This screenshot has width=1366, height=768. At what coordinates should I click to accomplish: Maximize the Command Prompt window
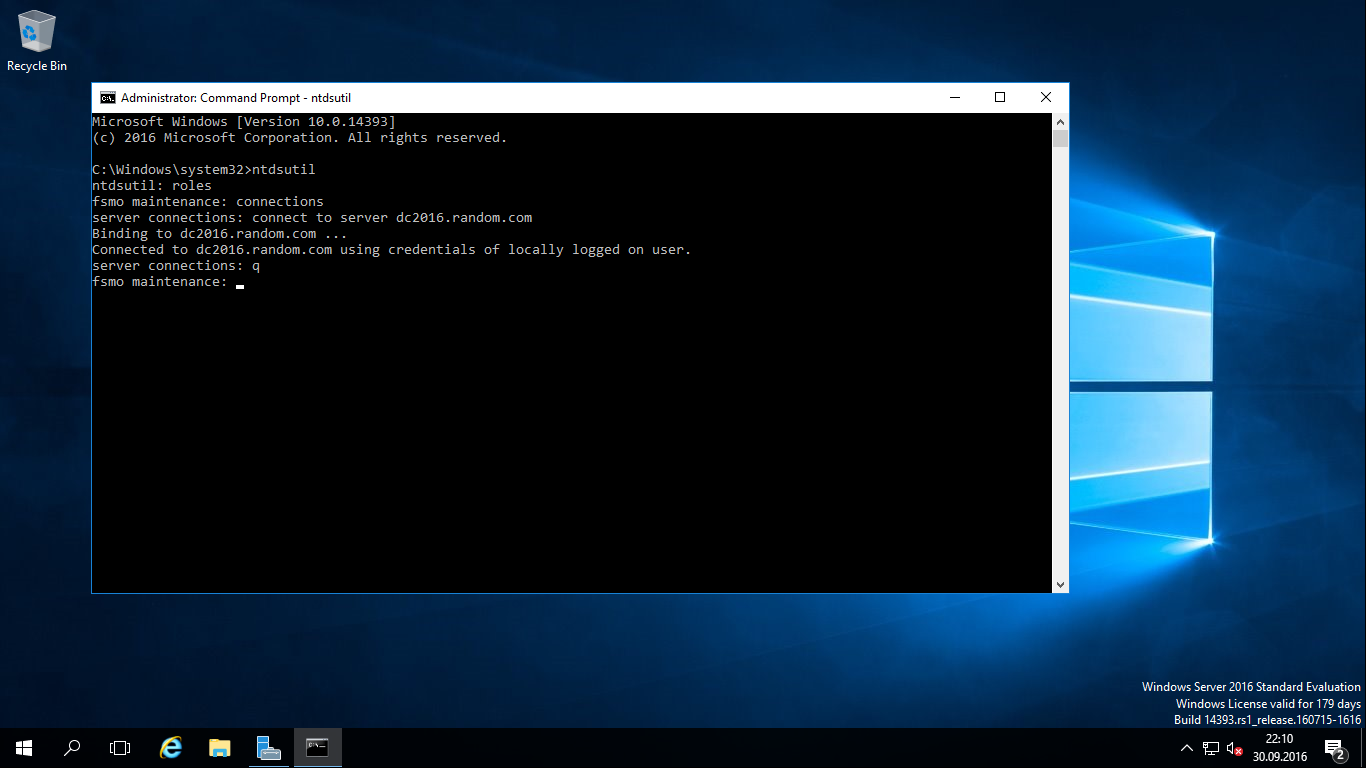[1000, 98]
